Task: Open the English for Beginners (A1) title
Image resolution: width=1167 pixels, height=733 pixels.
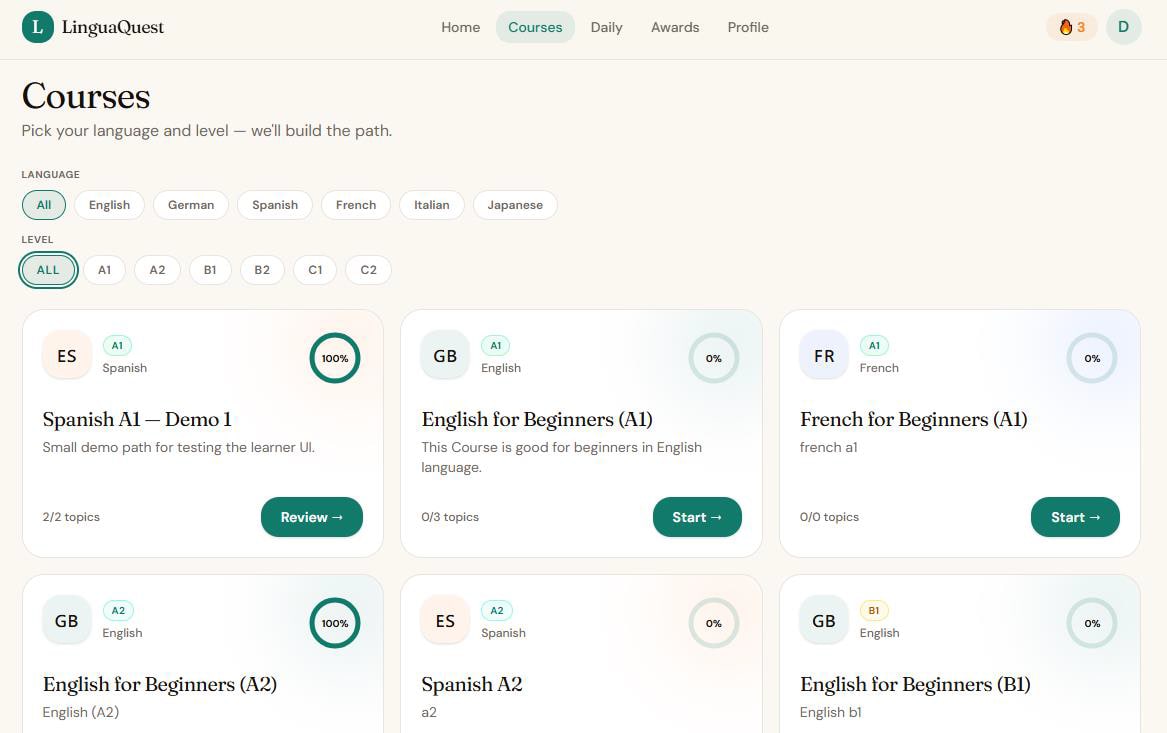Action: click(537, 420)
